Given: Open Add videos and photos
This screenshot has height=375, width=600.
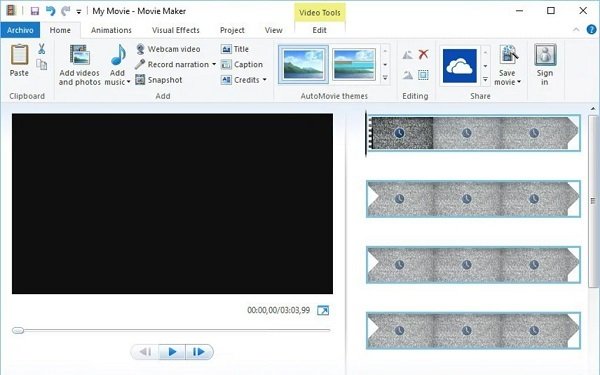Looking at the screenshot, I should 80,65.
